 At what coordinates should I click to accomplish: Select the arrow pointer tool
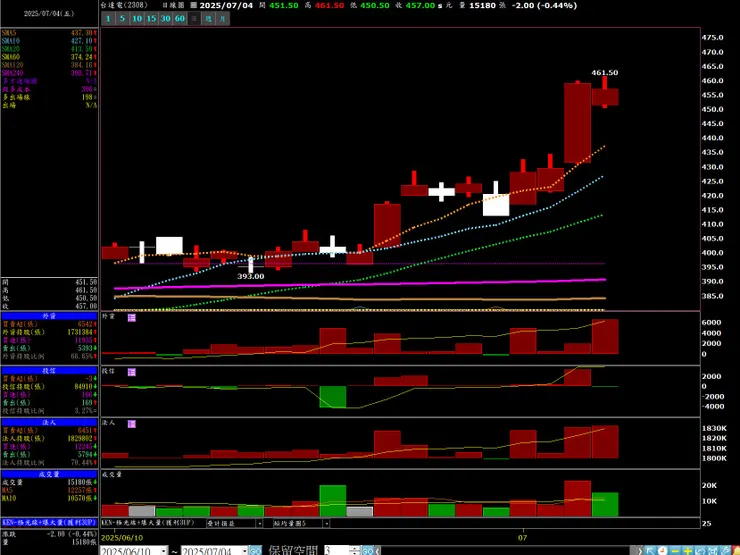tap(650, 551)
